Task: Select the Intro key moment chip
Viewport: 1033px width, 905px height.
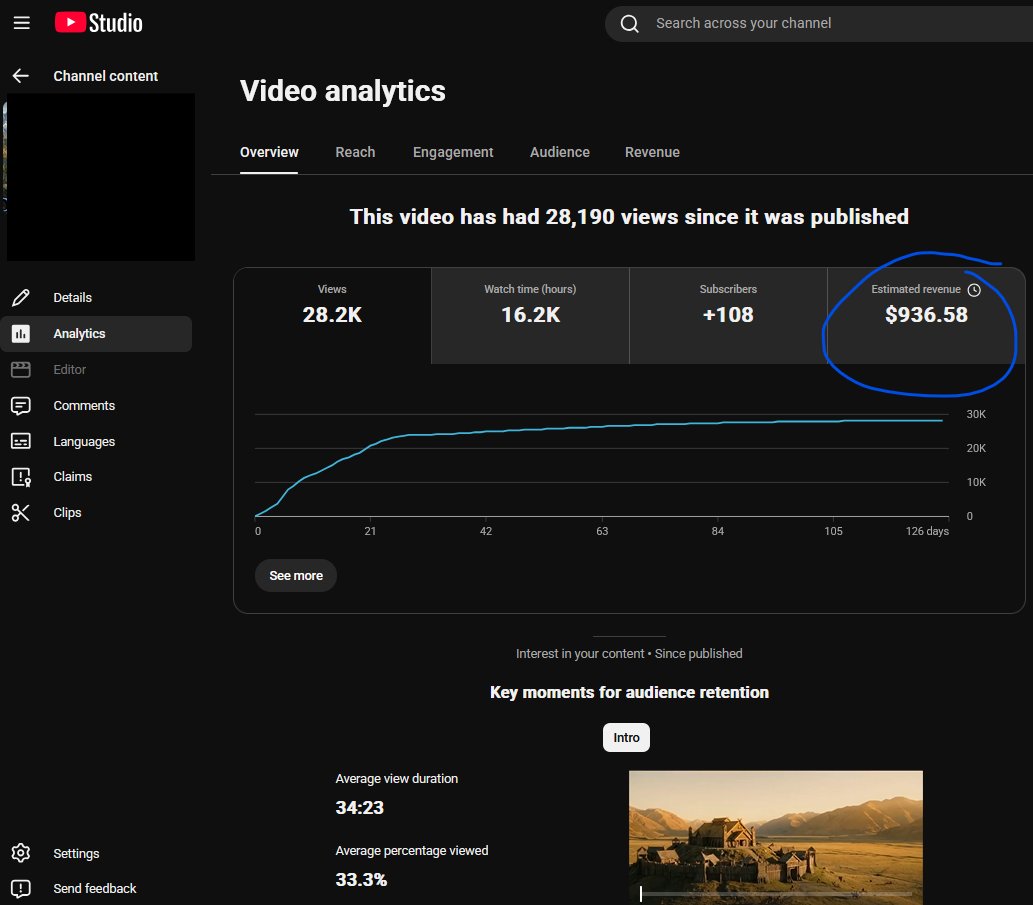Action: 626,738
